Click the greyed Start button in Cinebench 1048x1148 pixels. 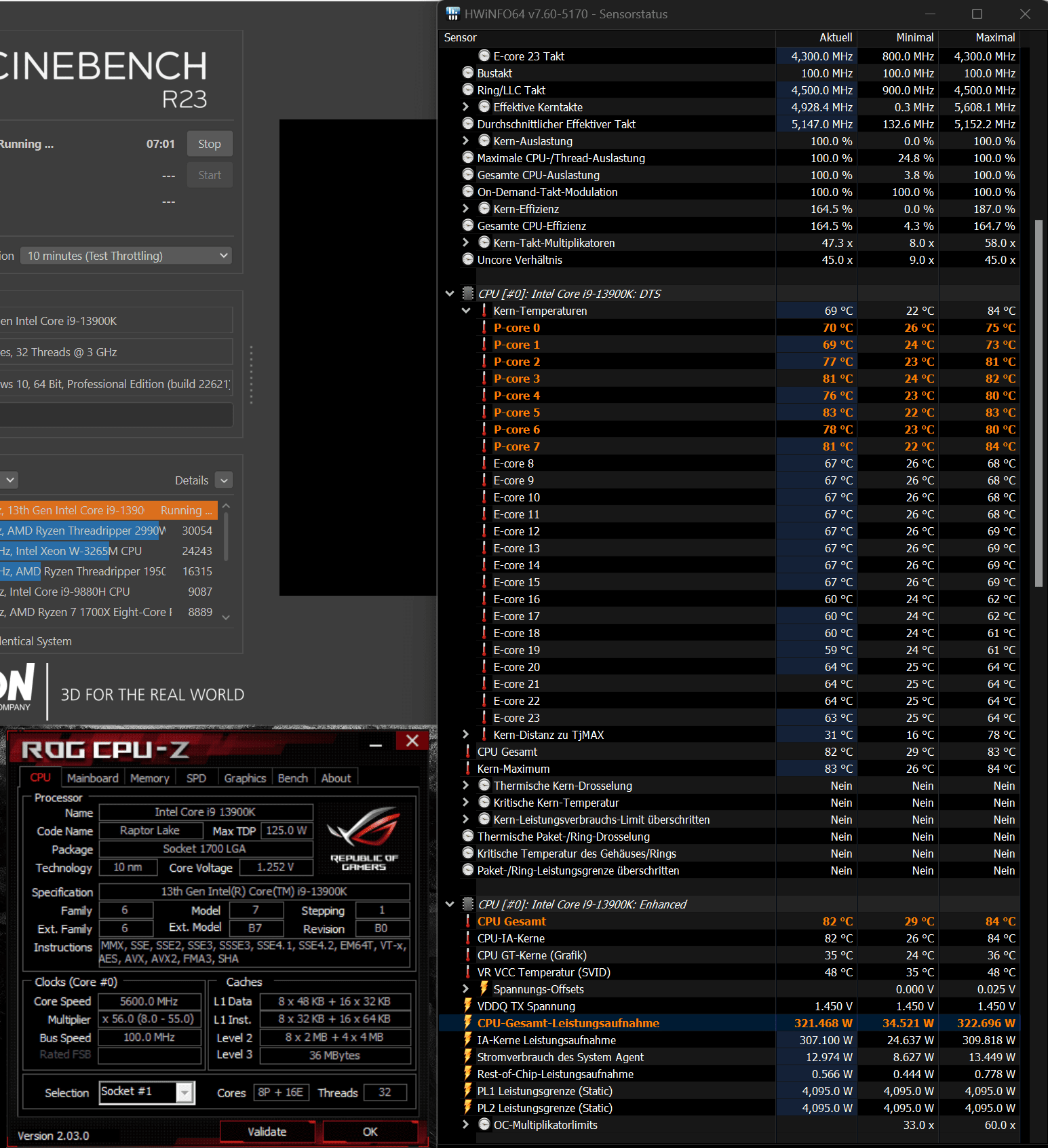tap(210, 175)
